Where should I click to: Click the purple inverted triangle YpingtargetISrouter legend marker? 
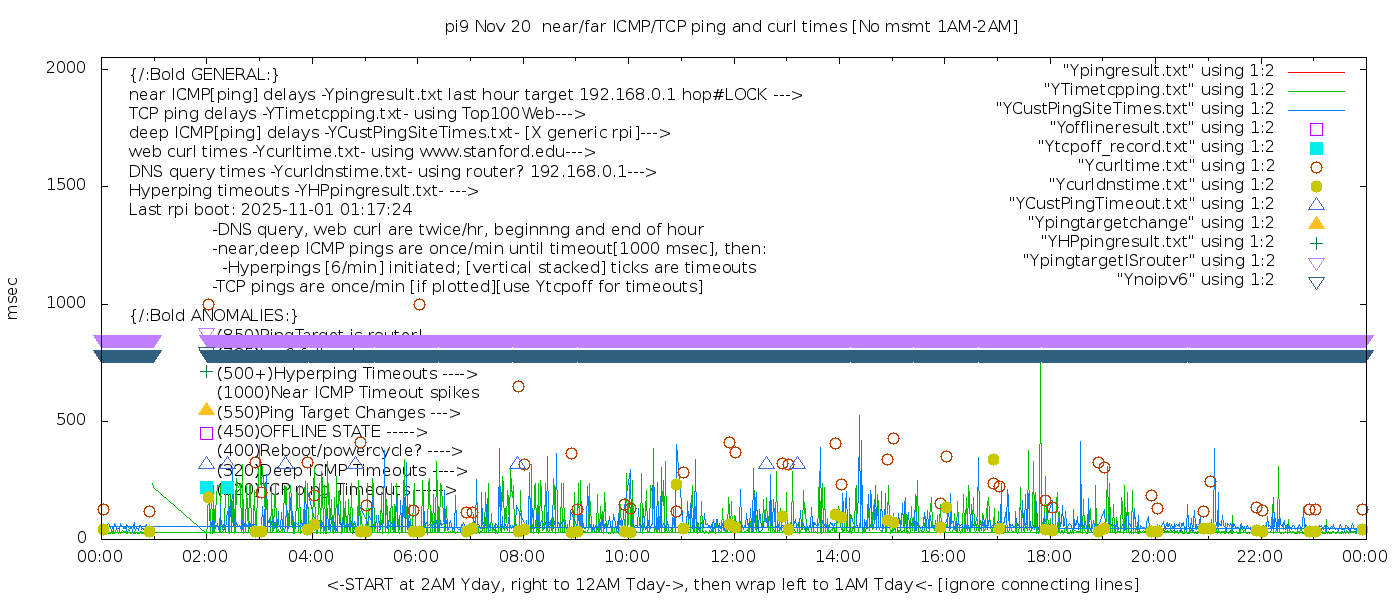click(1316, 262)
